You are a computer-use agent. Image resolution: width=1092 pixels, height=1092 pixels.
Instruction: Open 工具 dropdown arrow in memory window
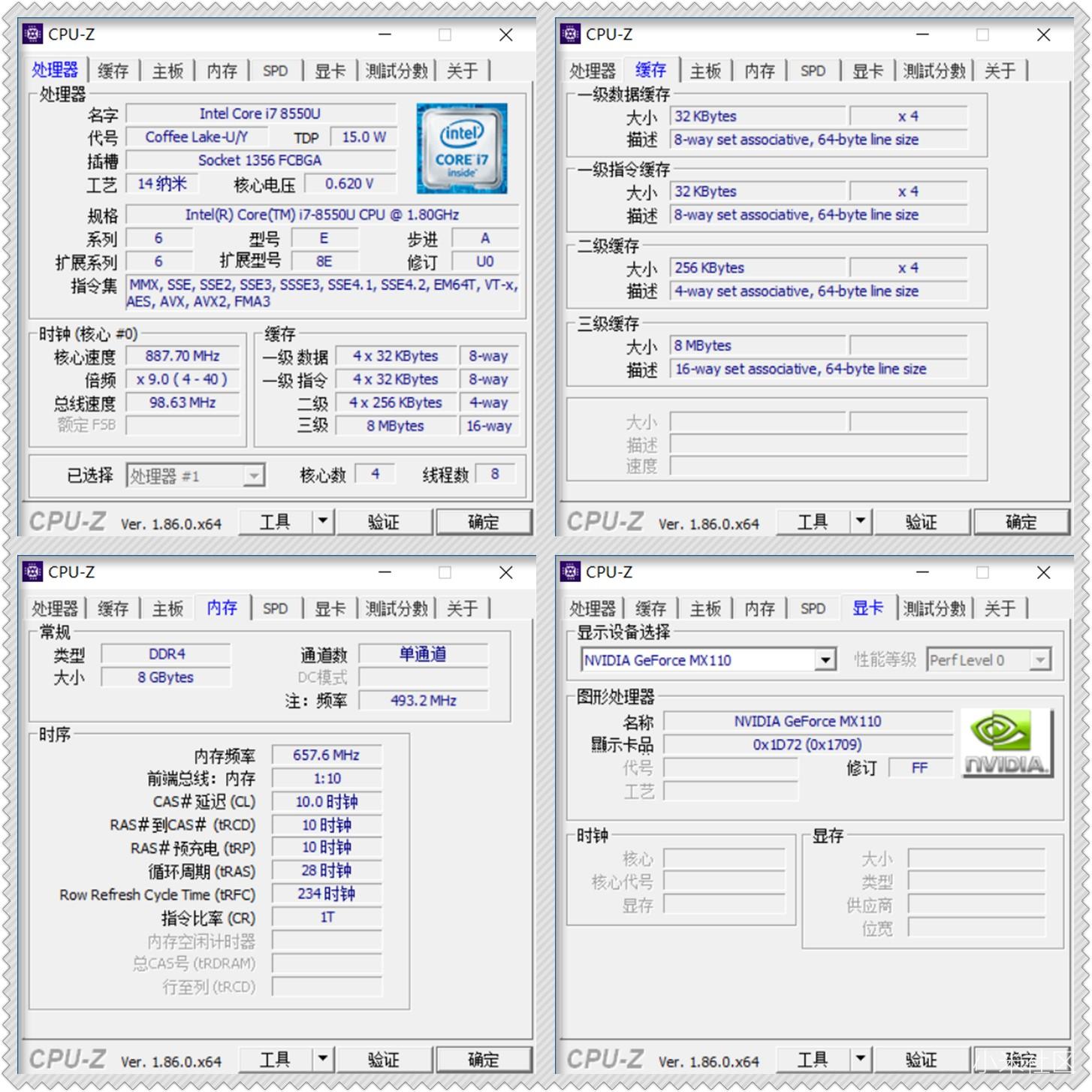pos(323,1059)
